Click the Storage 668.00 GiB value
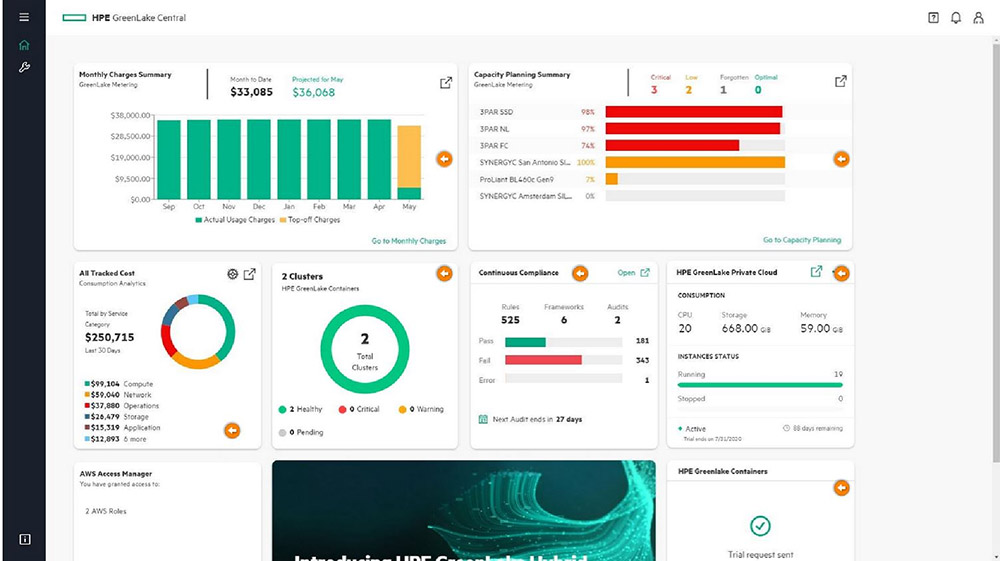Viewport: 1000px width, 561px height. 746,328
